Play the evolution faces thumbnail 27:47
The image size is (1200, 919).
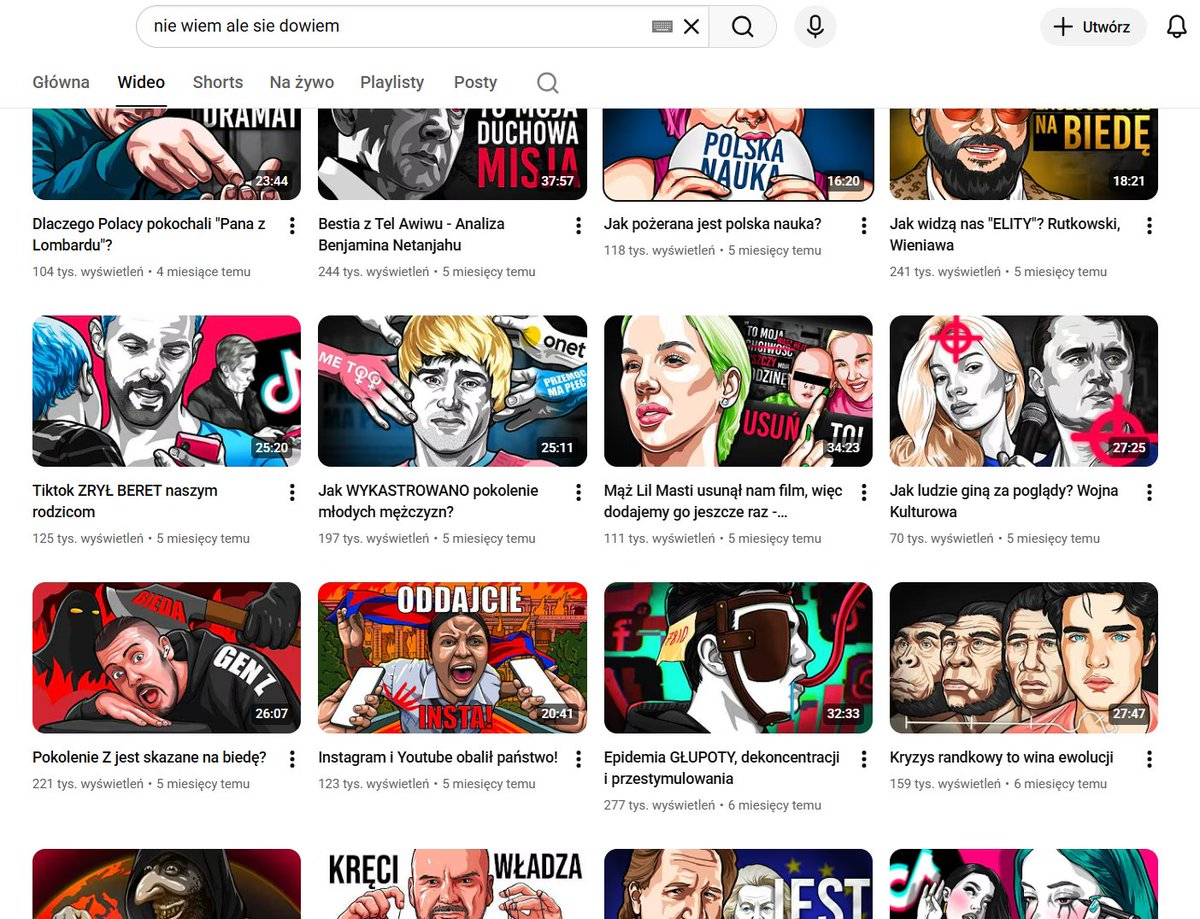(x=1024, y=658)
